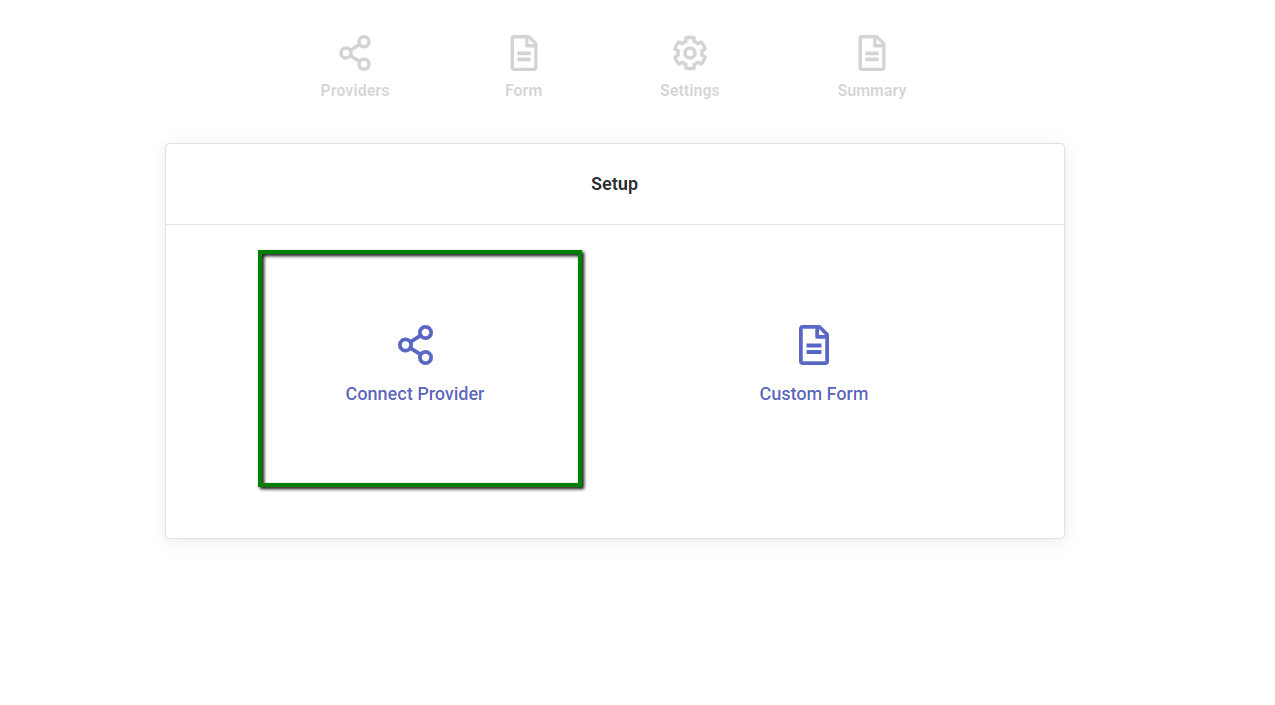
Task: Click inside the green highlighted card
Action: pyautogui.click(x=420, y=368)
